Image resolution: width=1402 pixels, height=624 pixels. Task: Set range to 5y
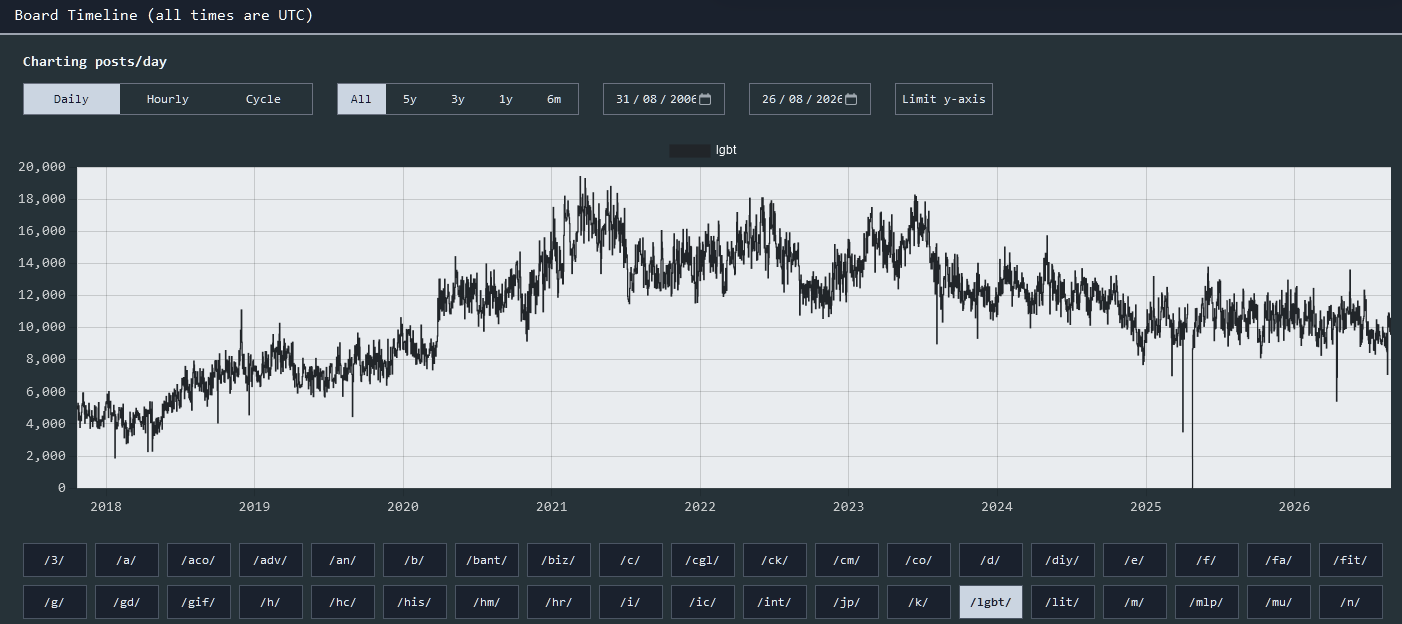tap(410, 99)
